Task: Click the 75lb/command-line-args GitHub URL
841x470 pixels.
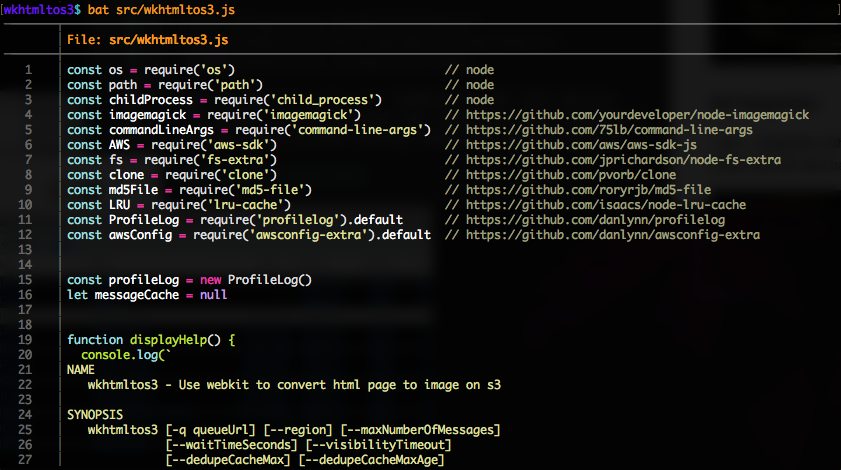Action: [609, 130]
